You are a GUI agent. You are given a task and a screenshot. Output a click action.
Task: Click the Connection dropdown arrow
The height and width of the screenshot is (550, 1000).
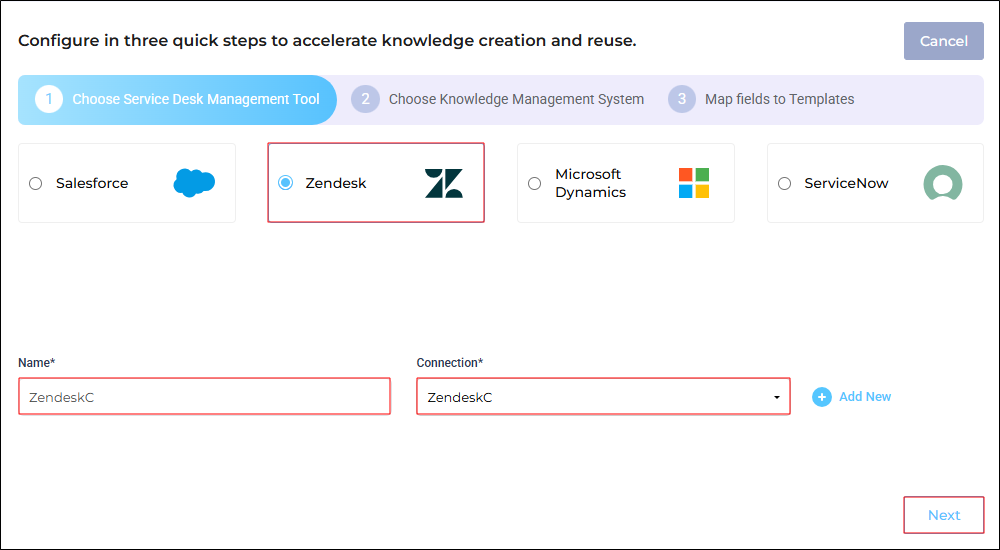(x=777, y=398)
